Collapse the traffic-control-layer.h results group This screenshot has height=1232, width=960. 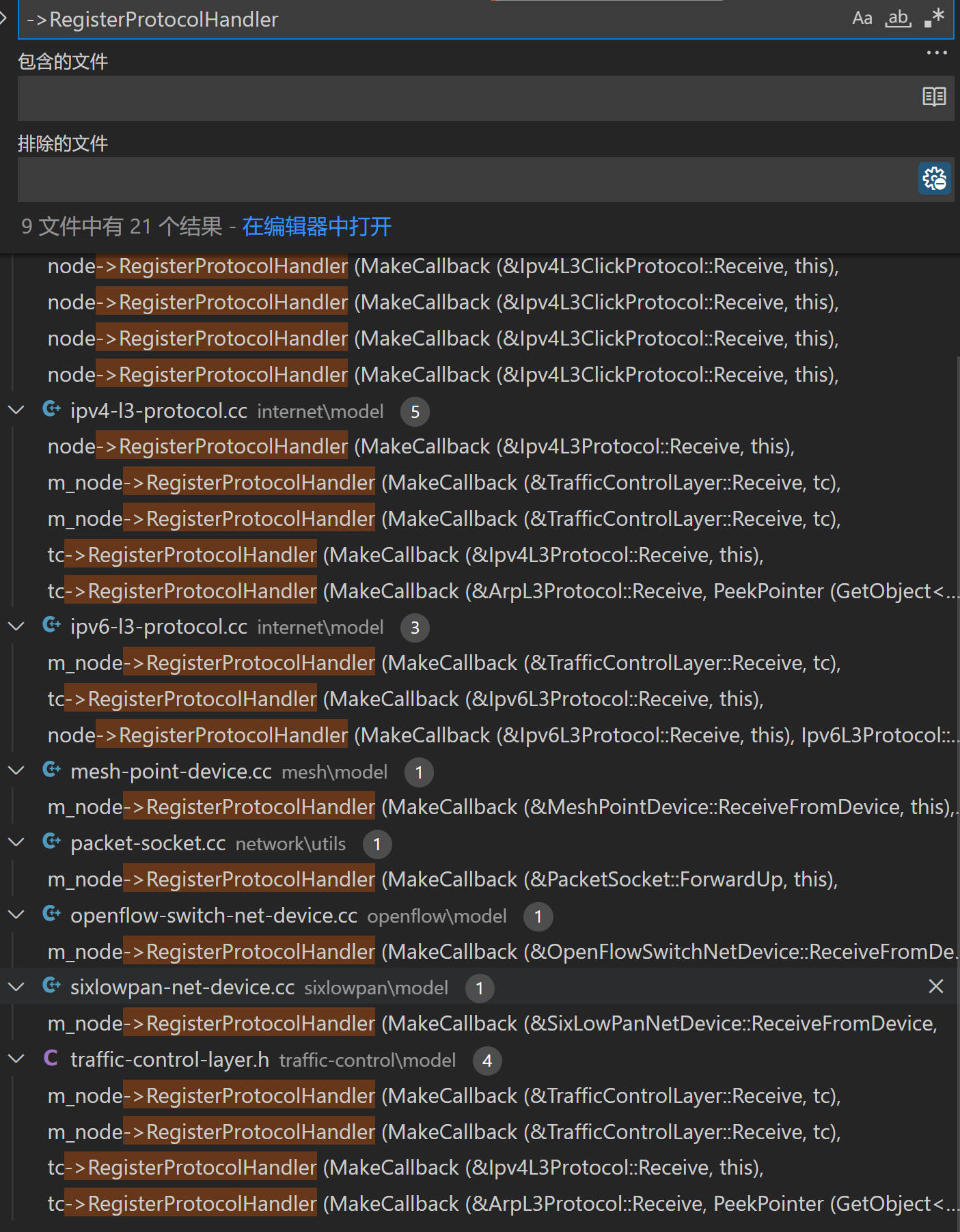[x=16, y=1059]
